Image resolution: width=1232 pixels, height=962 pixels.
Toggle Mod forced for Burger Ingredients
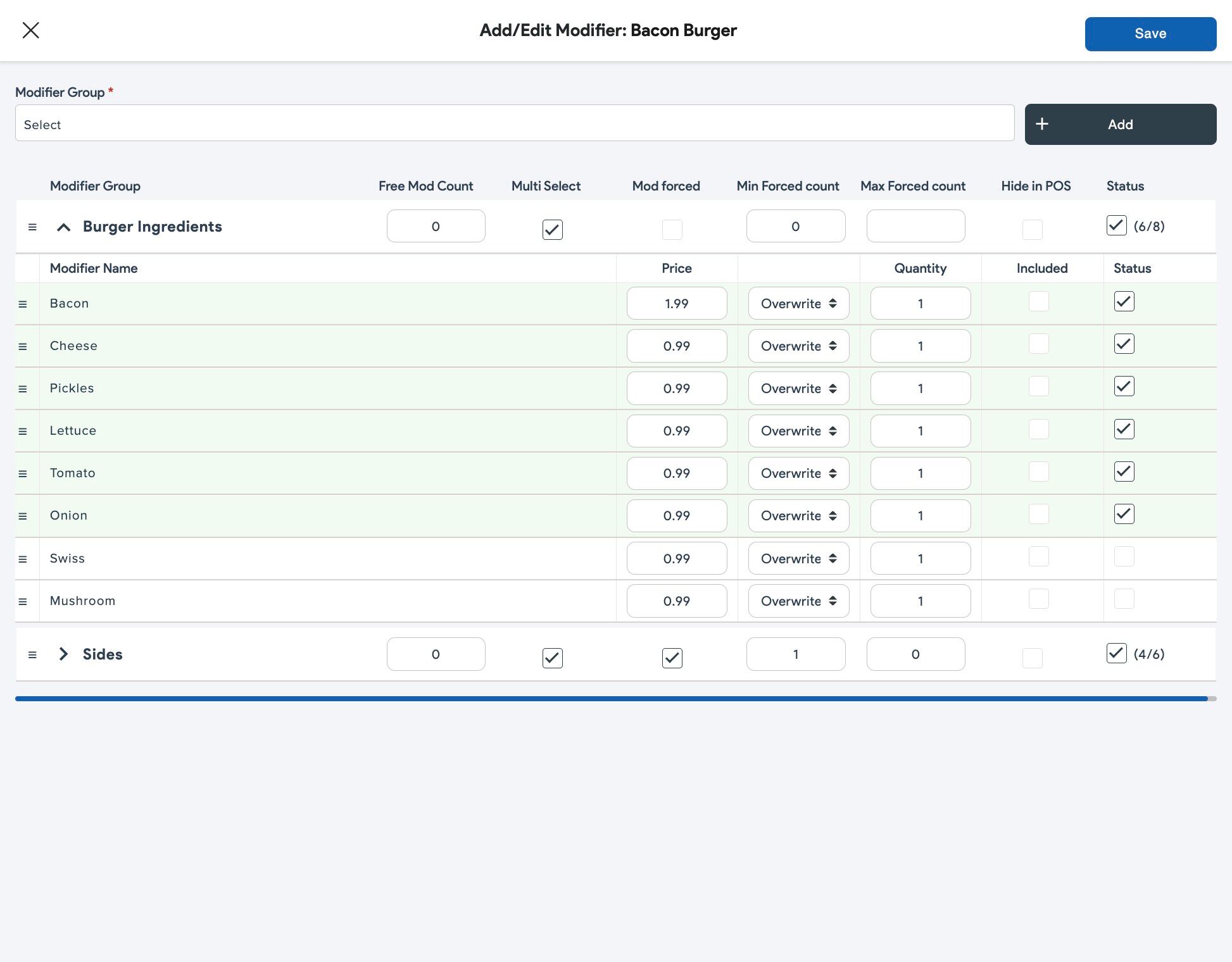click(x=672, y=229)
